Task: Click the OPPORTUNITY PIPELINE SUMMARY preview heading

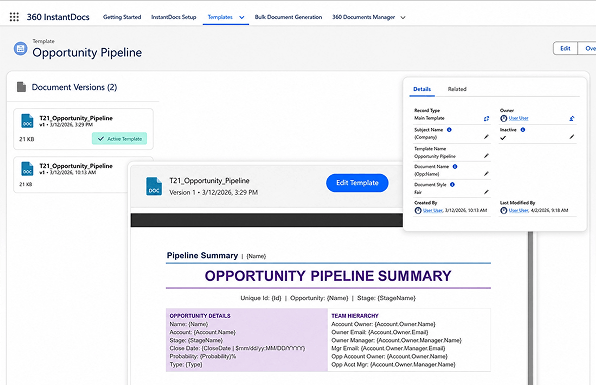Action: coord(328,276)
